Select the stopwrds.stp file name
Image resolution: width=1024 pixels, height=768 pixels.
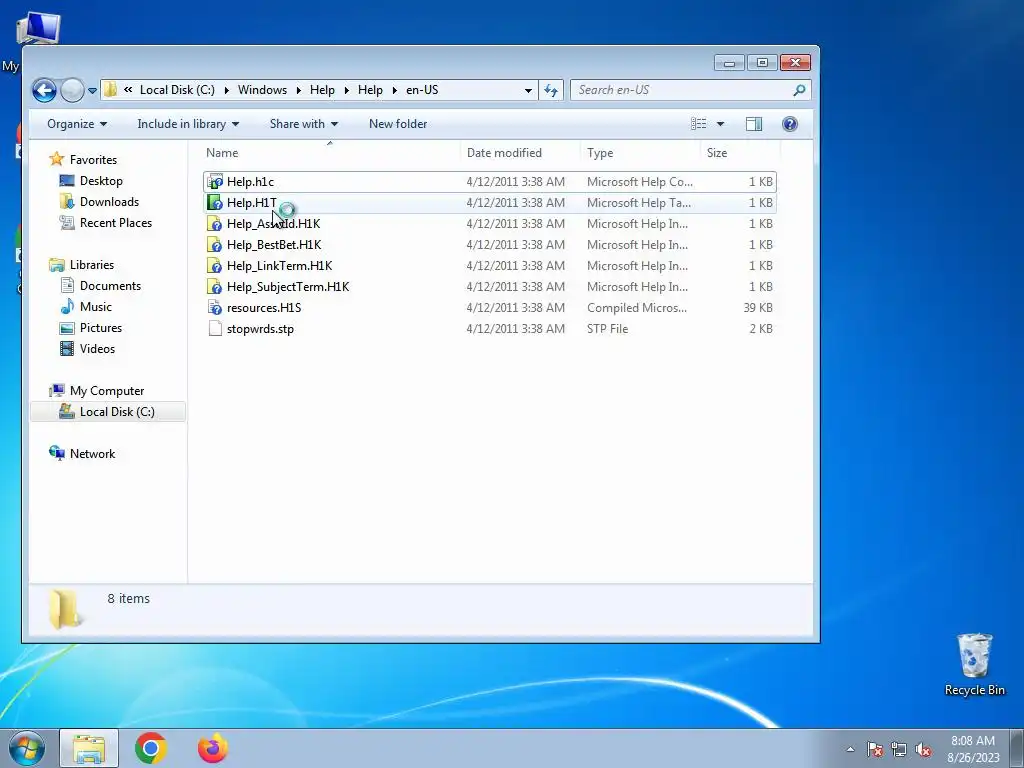(x=260, y=328)
